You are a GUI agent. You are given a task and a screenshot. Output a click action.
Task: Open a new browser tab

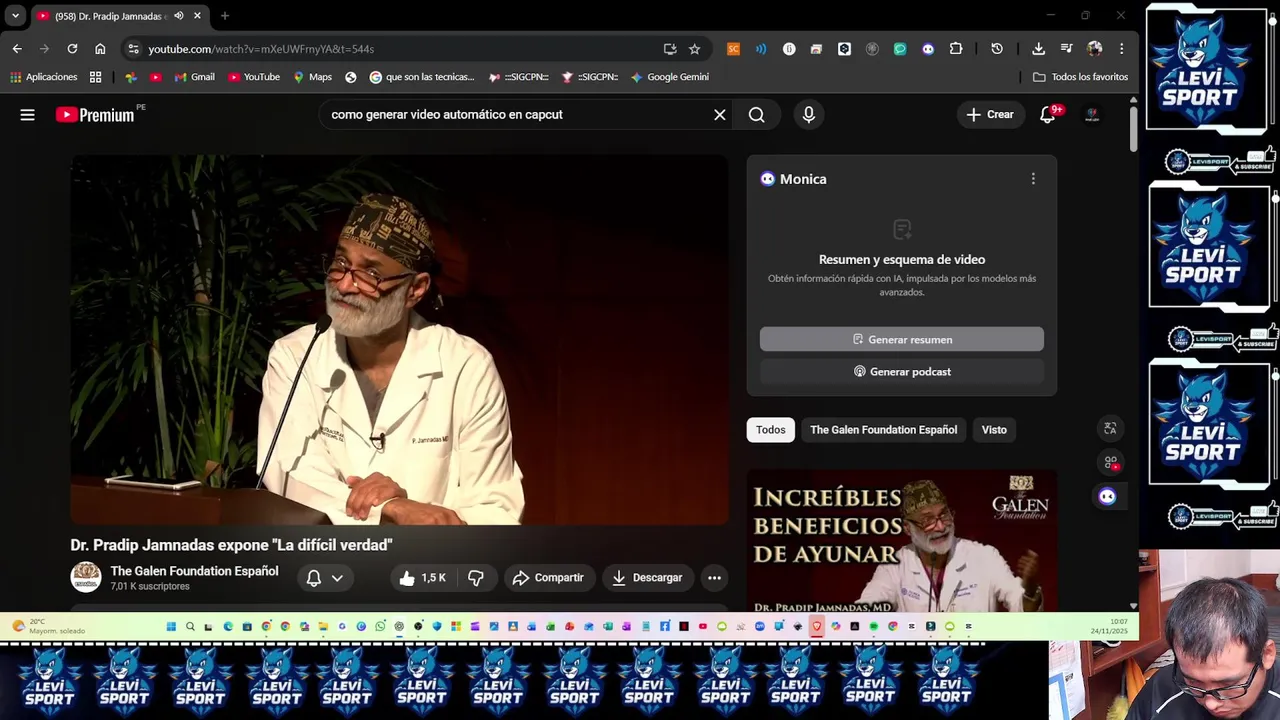pyautogui.click(x=225, y=16)
